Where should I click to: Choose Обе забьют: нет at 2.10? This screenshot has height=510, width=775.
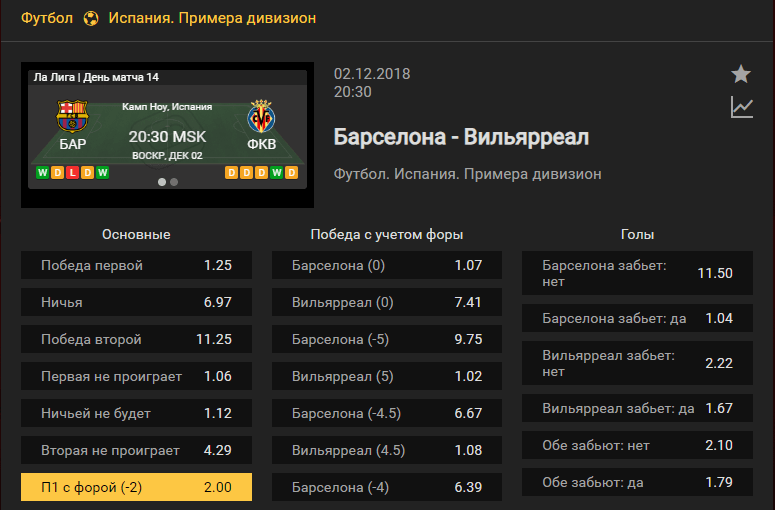[x=638, y=445]
